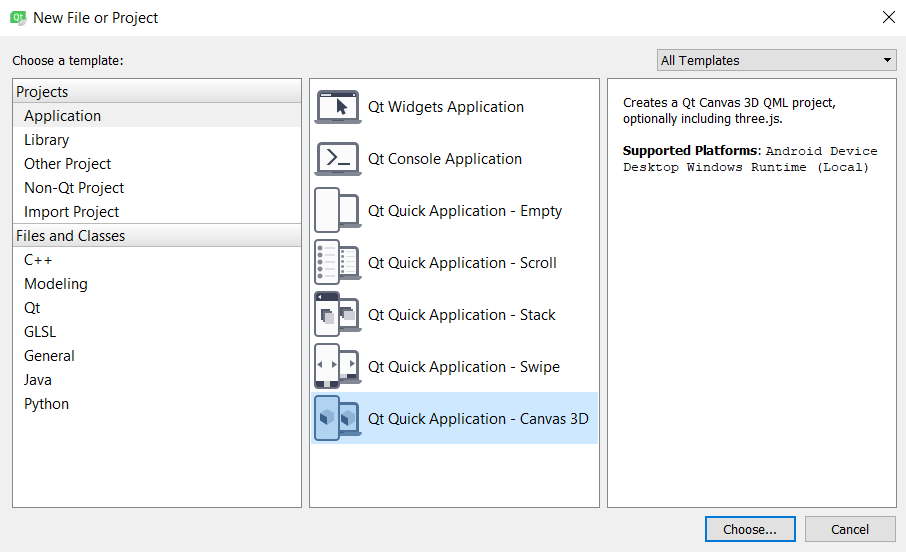The width and height of the screenshot is (906, 552).
Task: Select the Import Project category
Action: pyautogui.click(x=157, y=212)
